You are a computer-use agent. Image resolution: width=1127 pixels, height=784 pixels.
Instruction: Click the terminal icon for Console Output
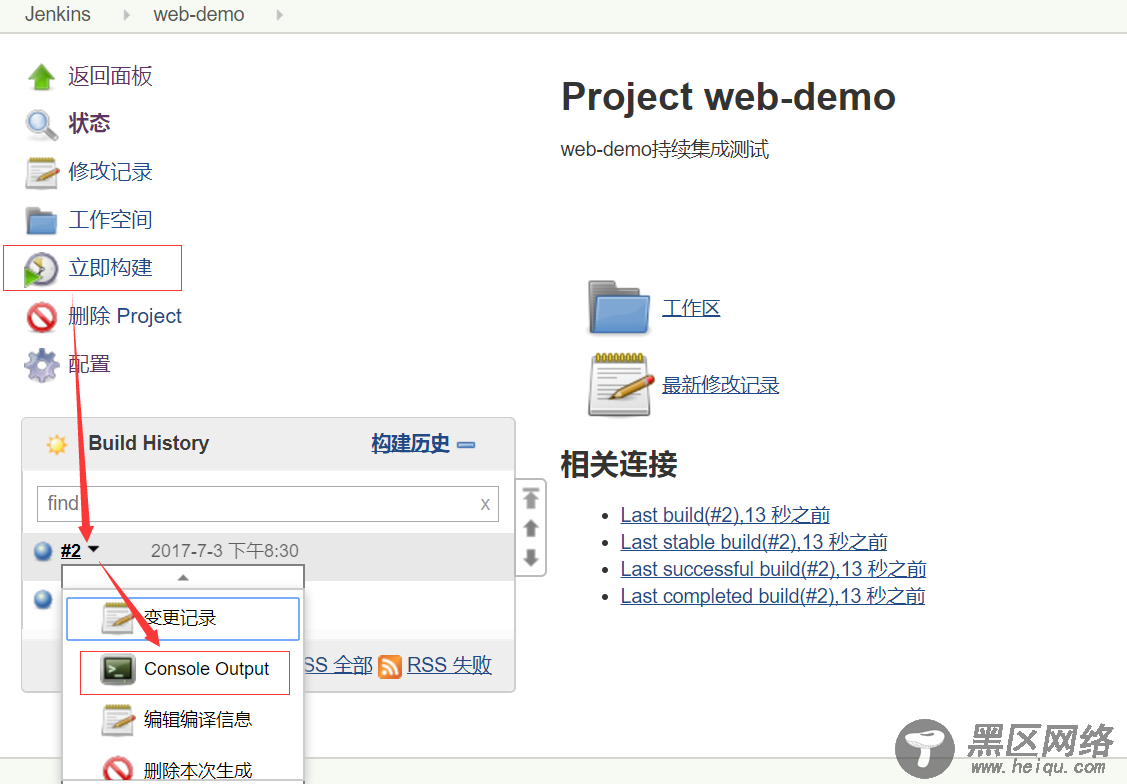(x=118, y=669)
